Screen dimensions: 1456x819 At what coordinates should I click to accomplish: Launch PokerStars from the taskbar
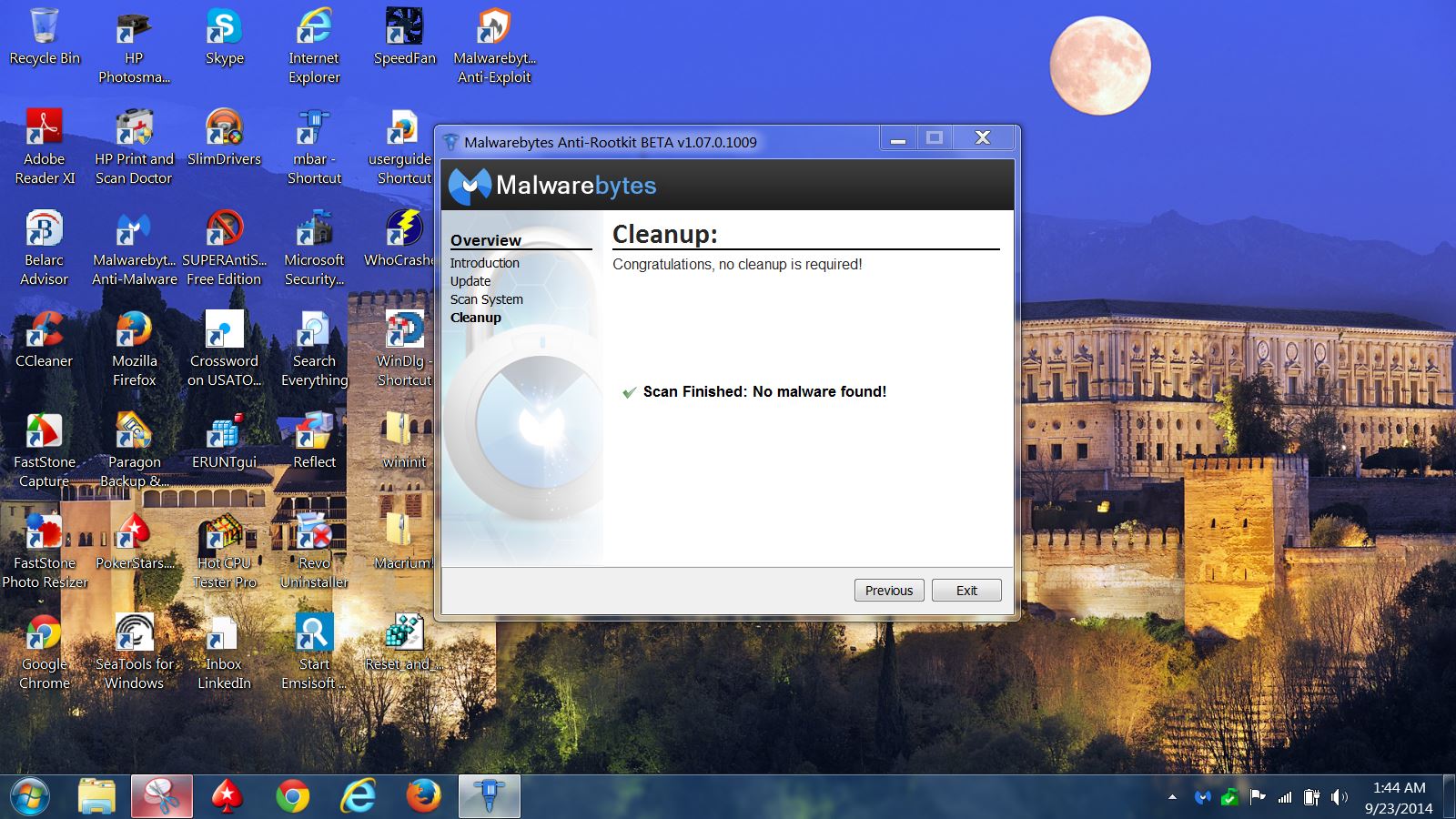[x=227, y=797]
